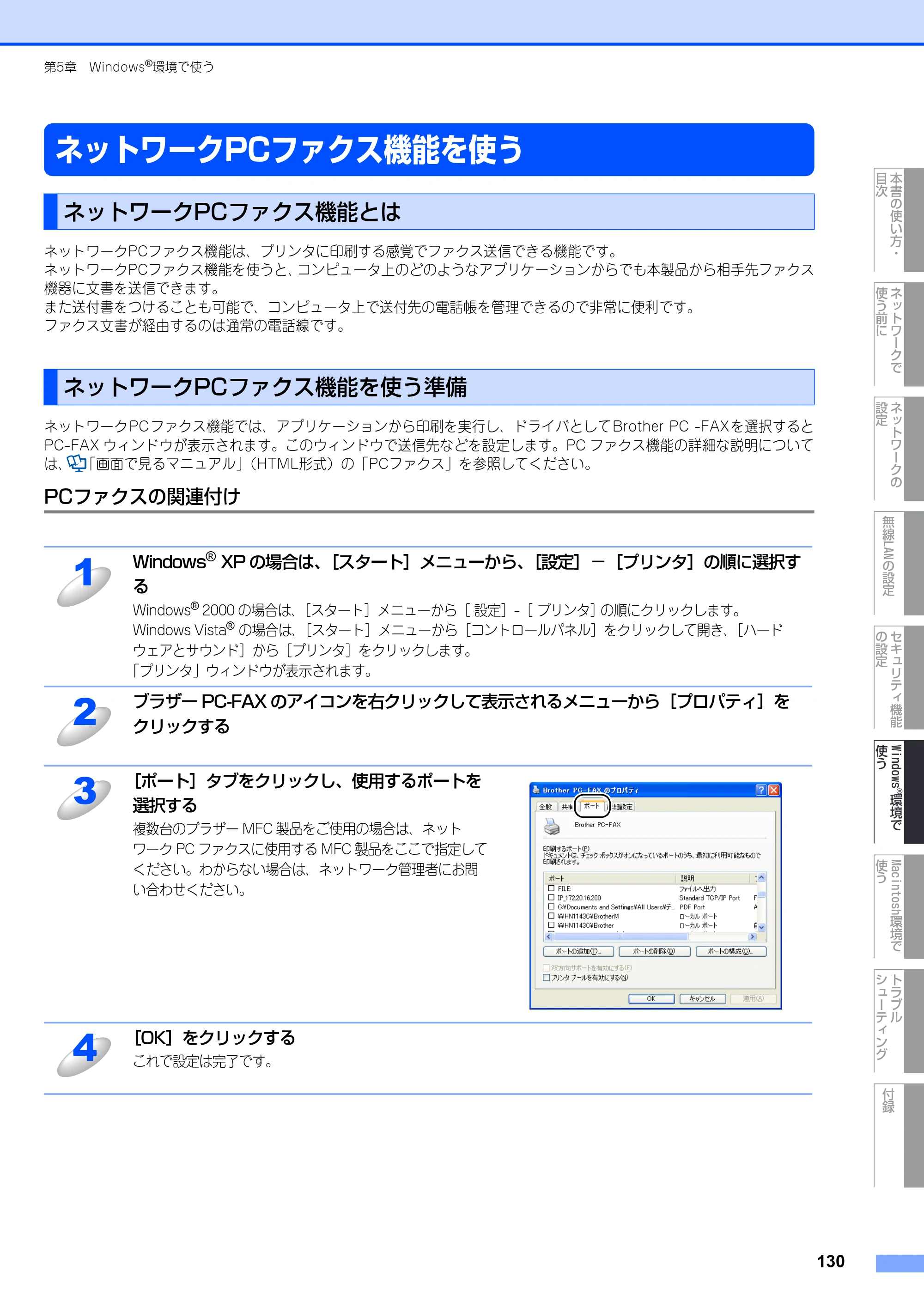Jump to セキュリティ機能の設定 side tab
924x1308 pixels.
click(899, 677)
